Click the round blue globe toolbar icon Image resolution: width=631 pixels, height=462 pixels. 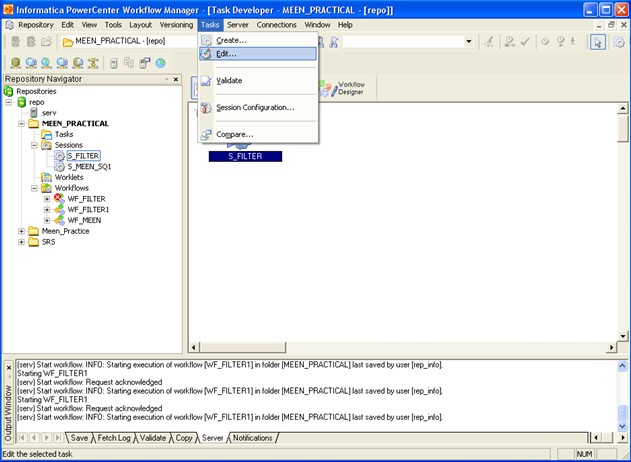point(161,63)
